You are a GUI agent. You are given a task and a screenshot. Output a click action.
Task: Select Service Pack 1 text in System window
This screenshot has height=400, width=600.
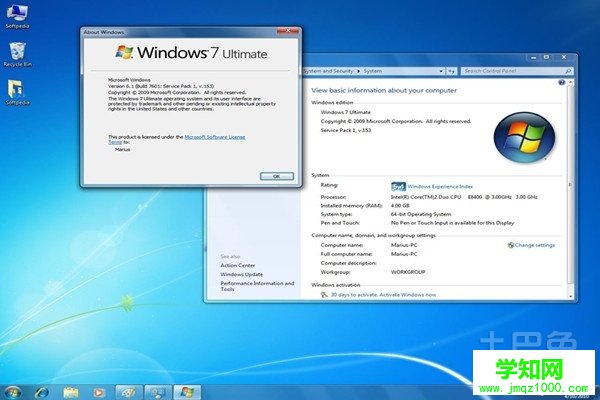coord(346,131)
